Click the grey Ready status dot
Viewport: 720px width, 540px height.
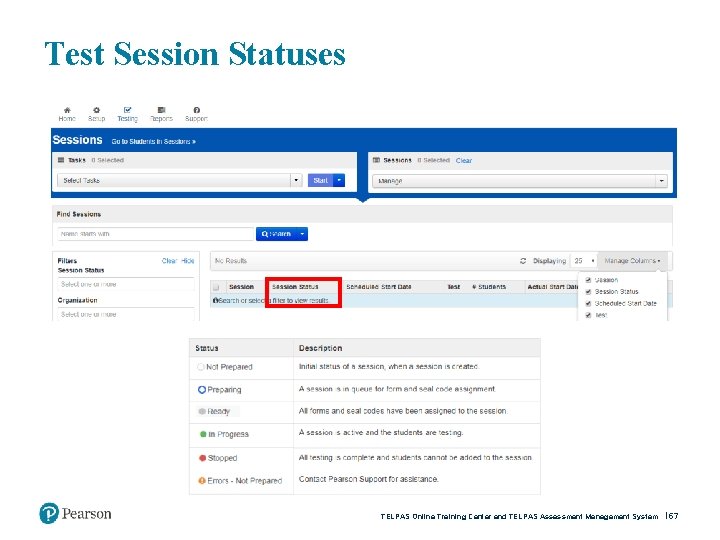[x=202, y=411]
